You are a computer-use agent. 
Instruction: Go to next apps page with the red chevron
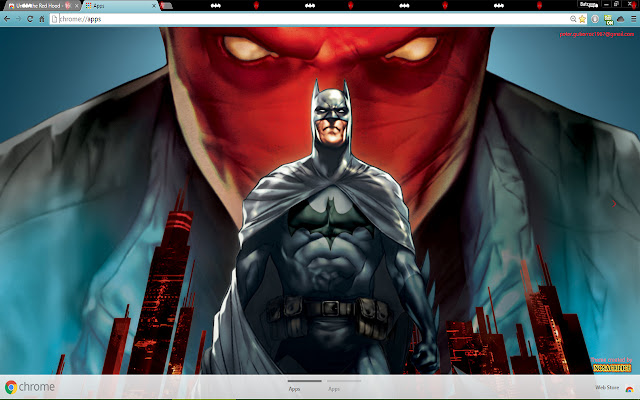click(x=613, y=203)
